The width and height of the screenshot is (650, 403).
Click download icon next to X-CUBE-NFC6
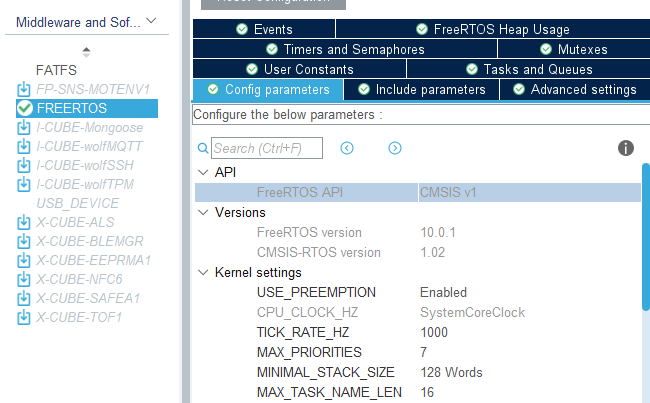pos(24,279)
